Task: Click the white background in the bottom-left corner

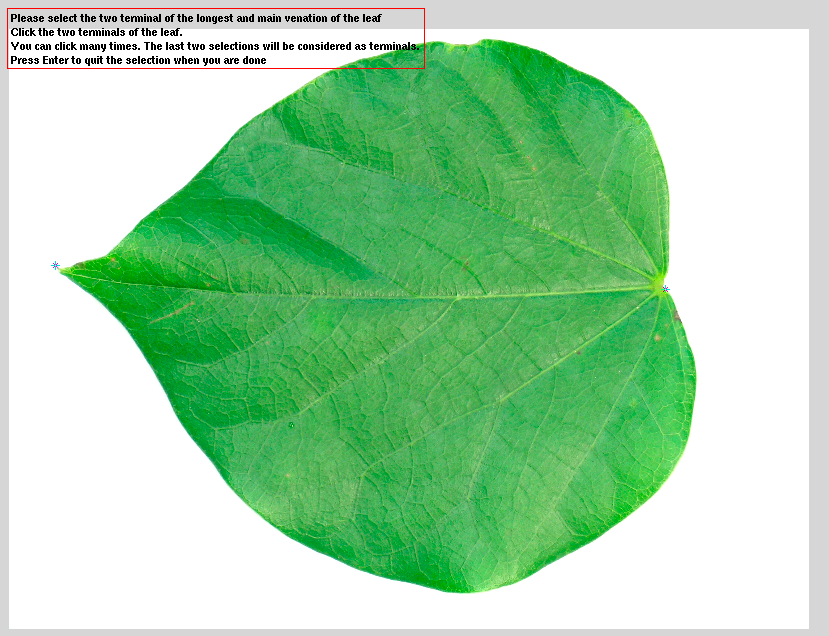Action: (60, 590)
